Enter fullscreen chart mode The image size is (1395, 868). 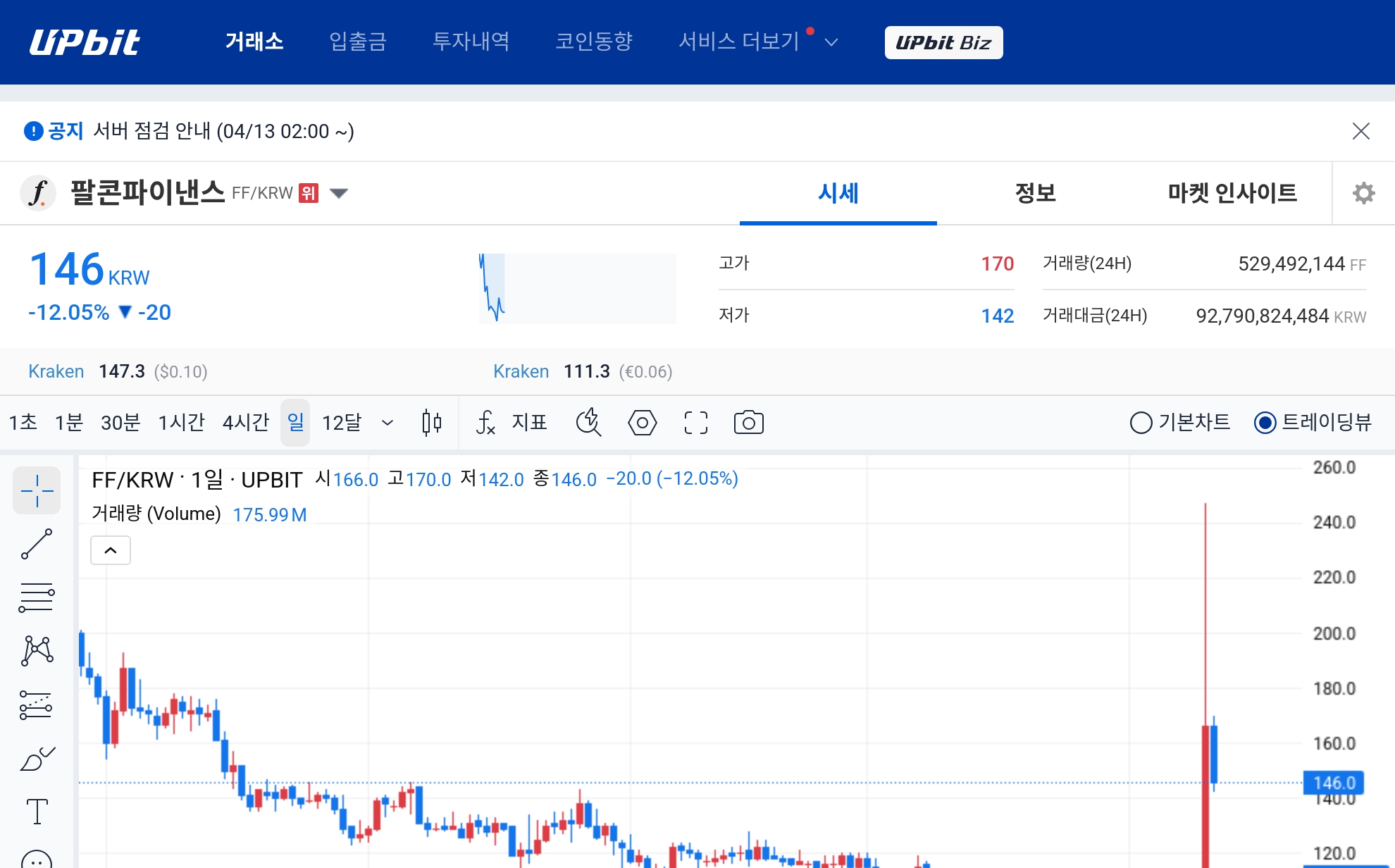click(x=695, y=422)
